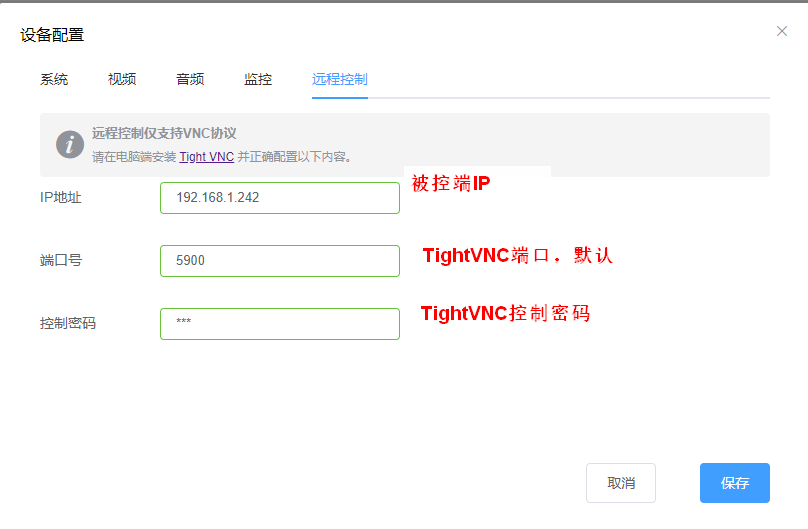Open the 视频 tab
The image size is (808, 529).
pos(122,79)
